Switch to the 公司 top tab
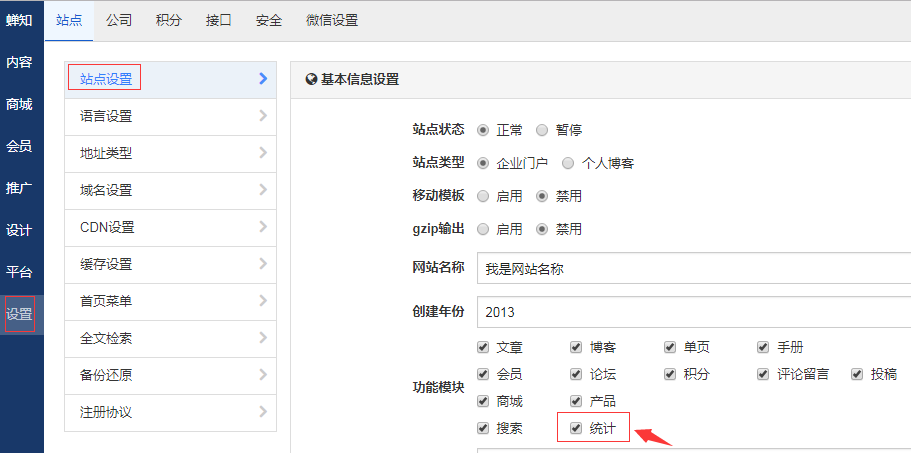 click(119, 20)
